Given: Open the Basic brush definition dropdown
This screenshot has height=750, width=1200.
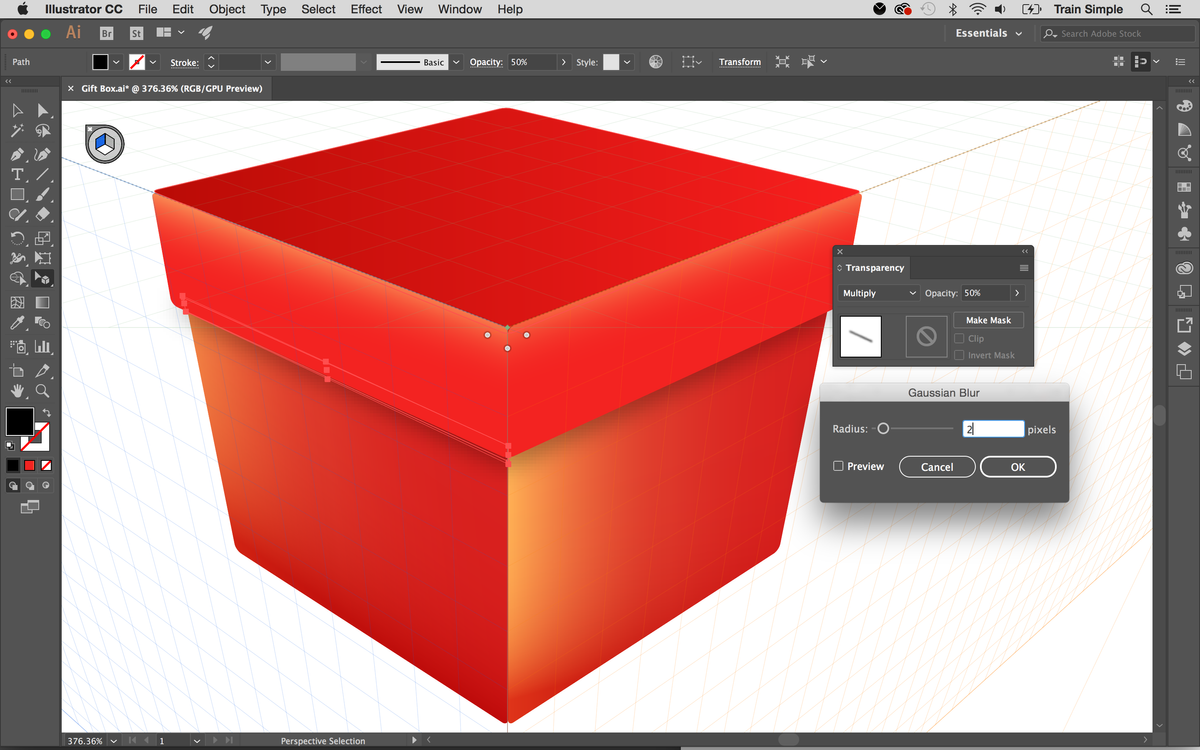Looking at the screenshot, I should click(x=455, y=61).
